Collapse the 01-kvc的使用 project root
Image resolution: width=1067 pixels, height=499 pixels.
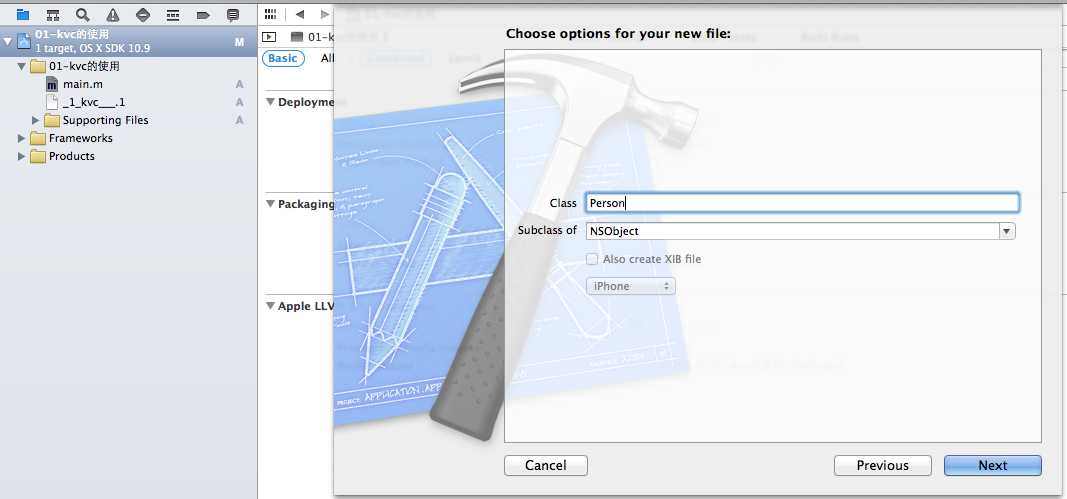(7, 42)
